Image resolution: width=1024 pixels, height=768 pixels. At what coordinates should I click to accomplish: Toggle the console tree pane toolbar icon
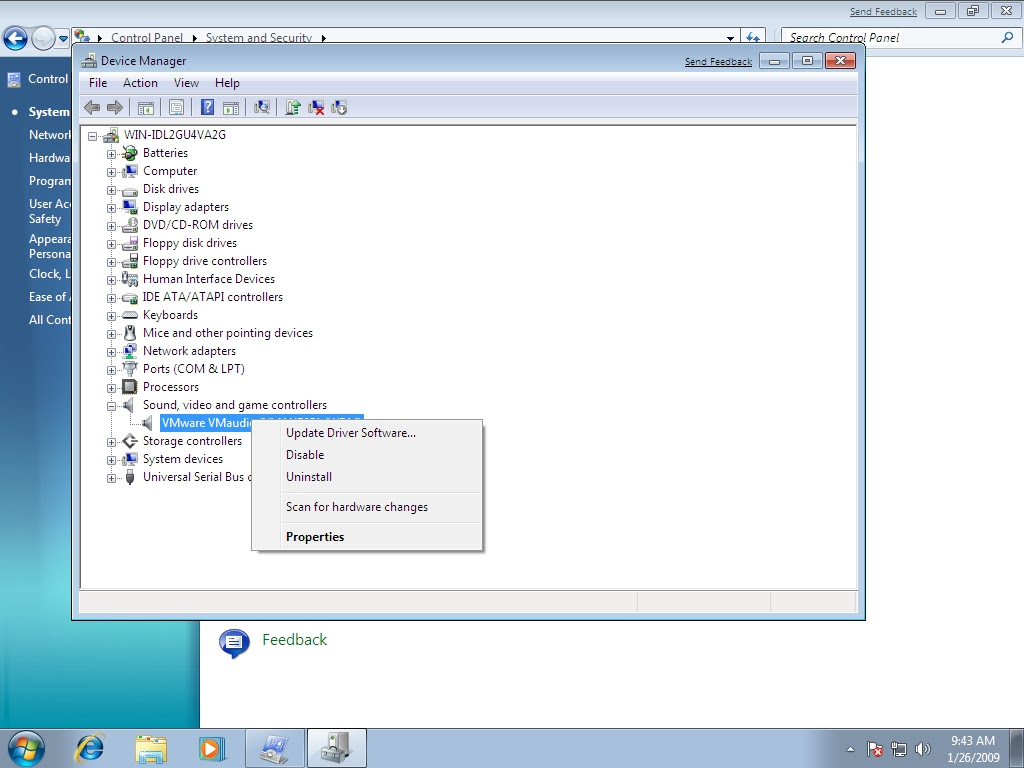click(x=146, y=107)
